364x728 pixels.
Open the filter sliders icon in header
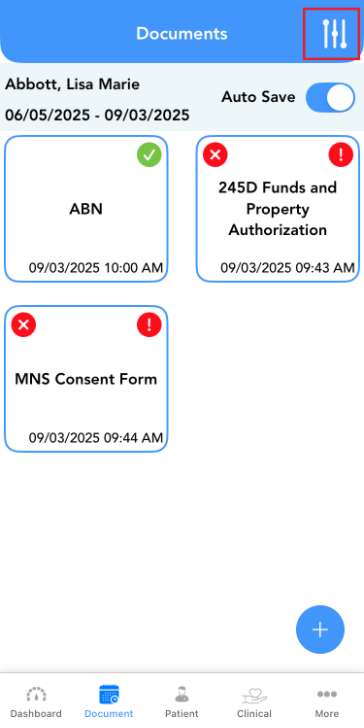click(334, 34)
